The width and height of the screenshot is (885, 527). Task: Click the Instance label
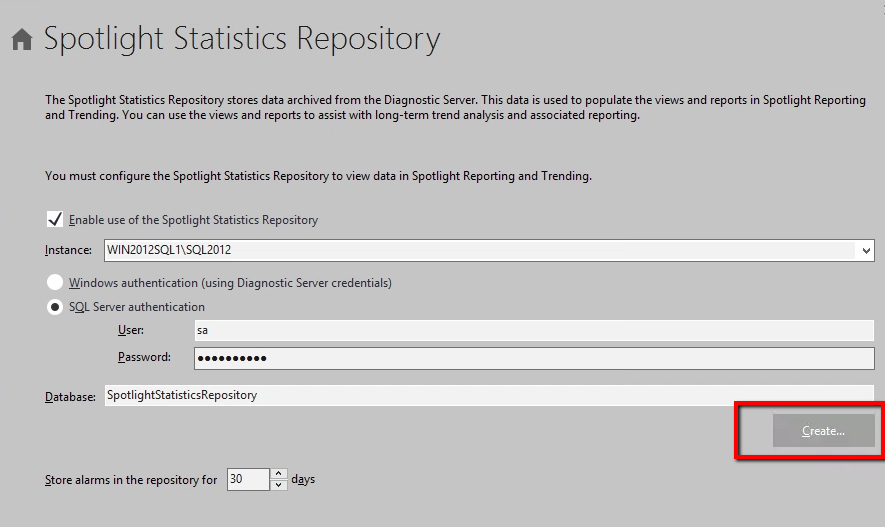coord(68,250)
